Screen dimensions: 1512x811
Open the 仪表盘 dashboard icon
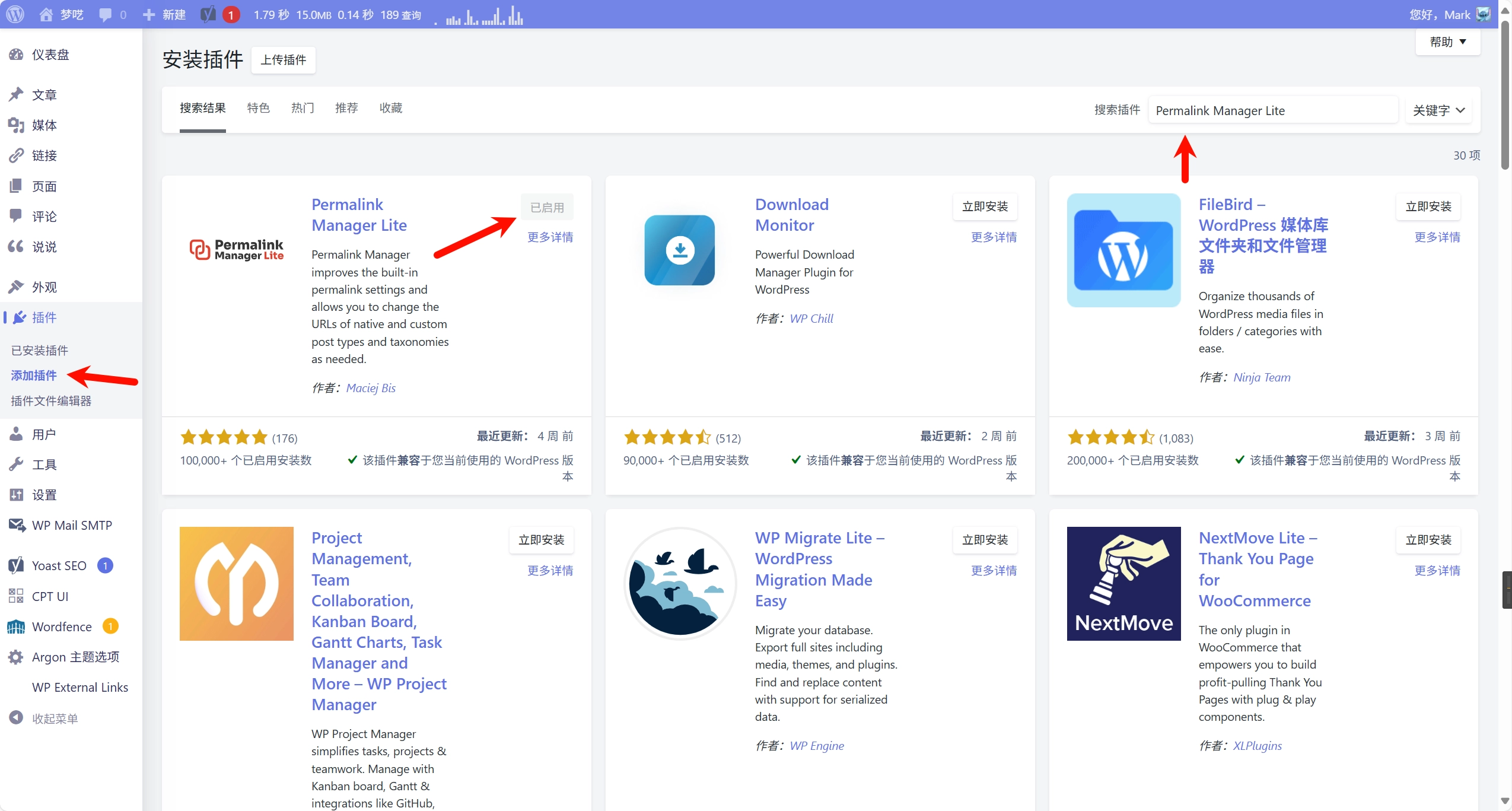pyautogui.click(x=16, y=55)
